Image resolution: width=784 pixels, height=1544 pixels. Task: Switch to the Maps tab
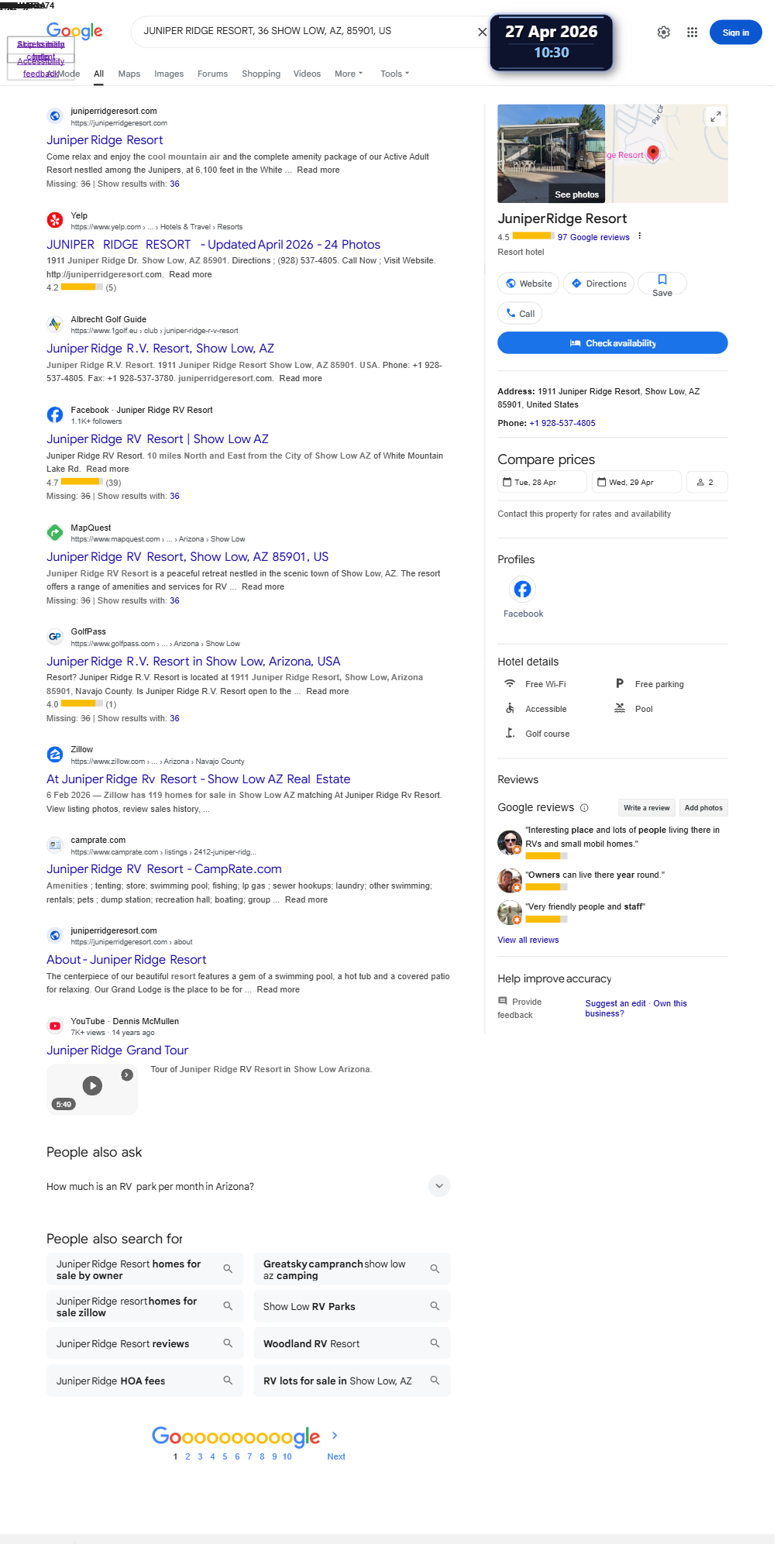129,74
